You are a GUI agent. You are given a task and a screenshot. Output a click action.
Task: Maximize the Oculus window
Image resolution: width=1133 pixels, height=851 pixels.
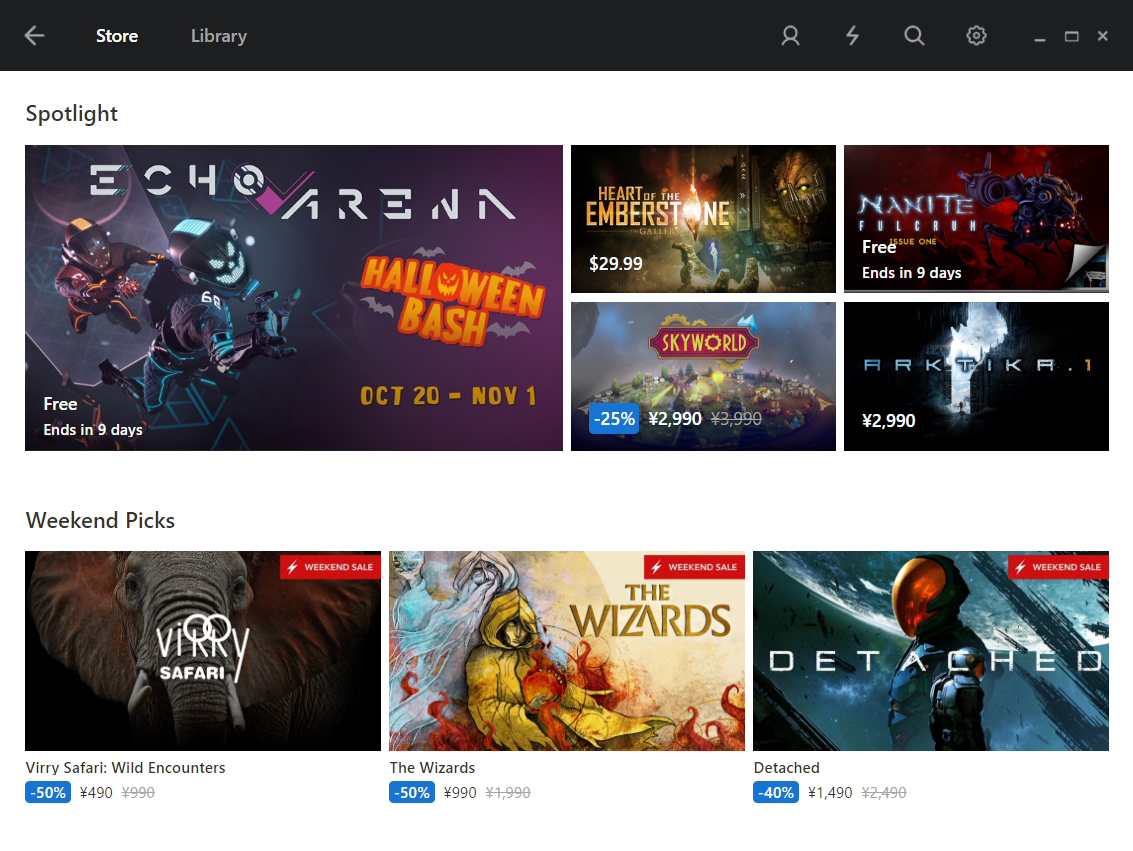click(1072, 36)
